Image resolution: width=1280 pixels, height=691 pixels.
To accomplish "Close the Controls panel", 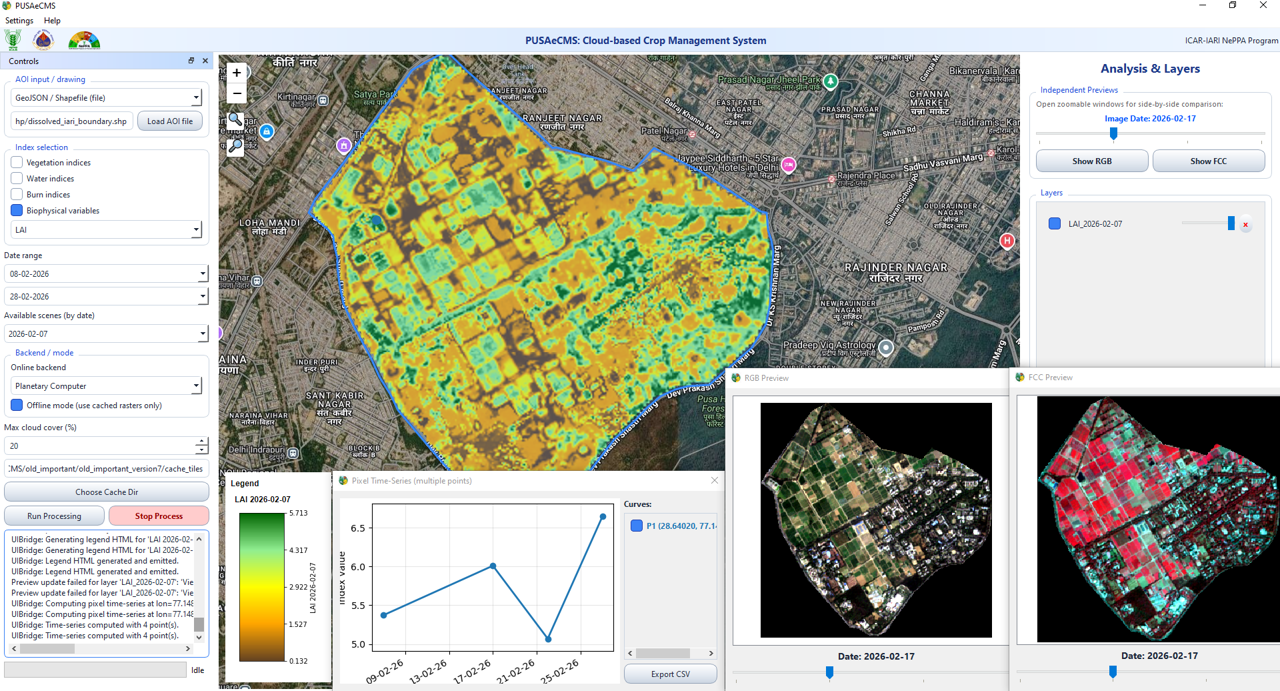I will click(205, 61).
